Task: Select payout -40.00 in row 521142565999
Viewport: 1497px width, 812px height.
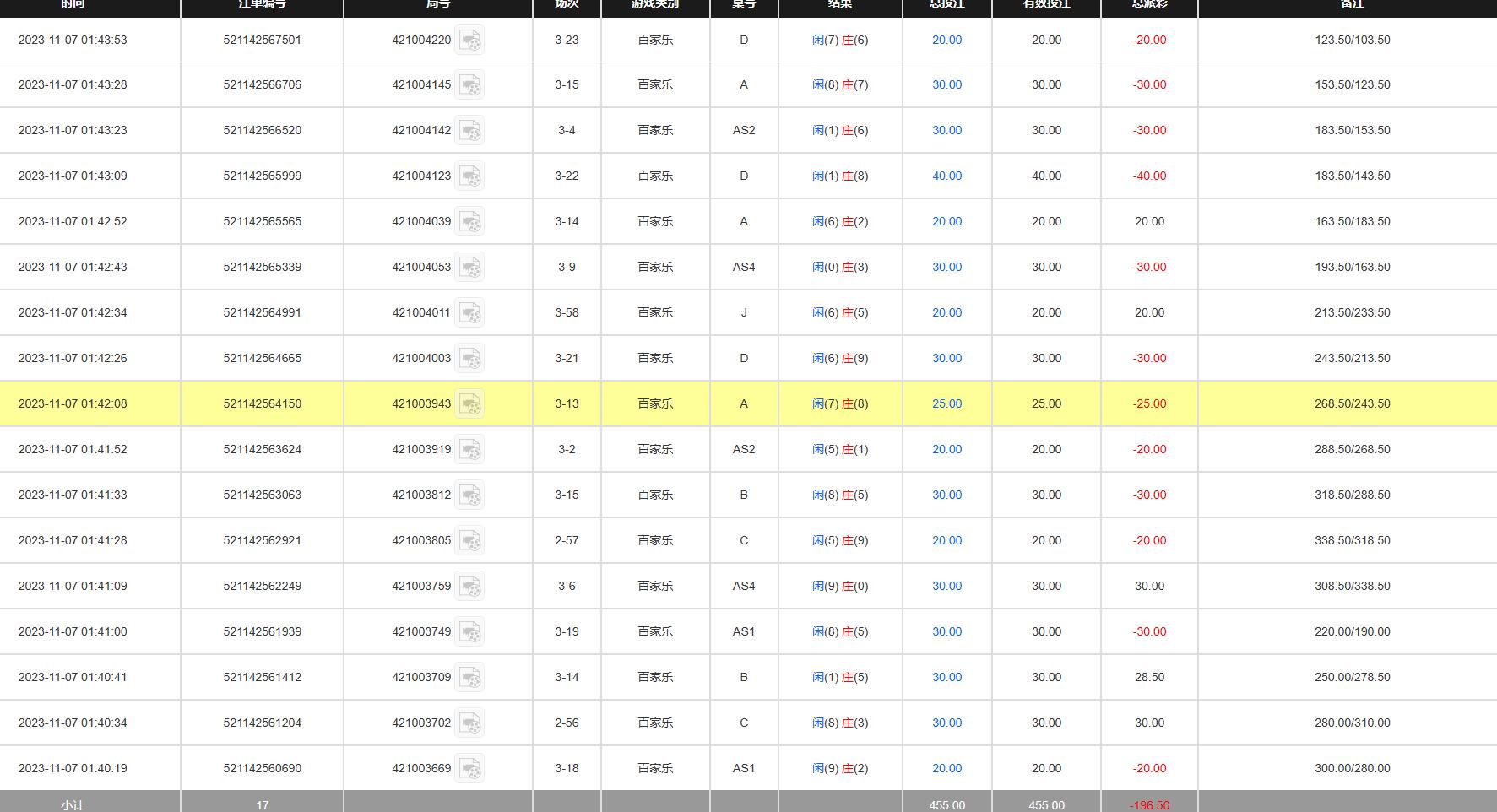Action: 1149,176
